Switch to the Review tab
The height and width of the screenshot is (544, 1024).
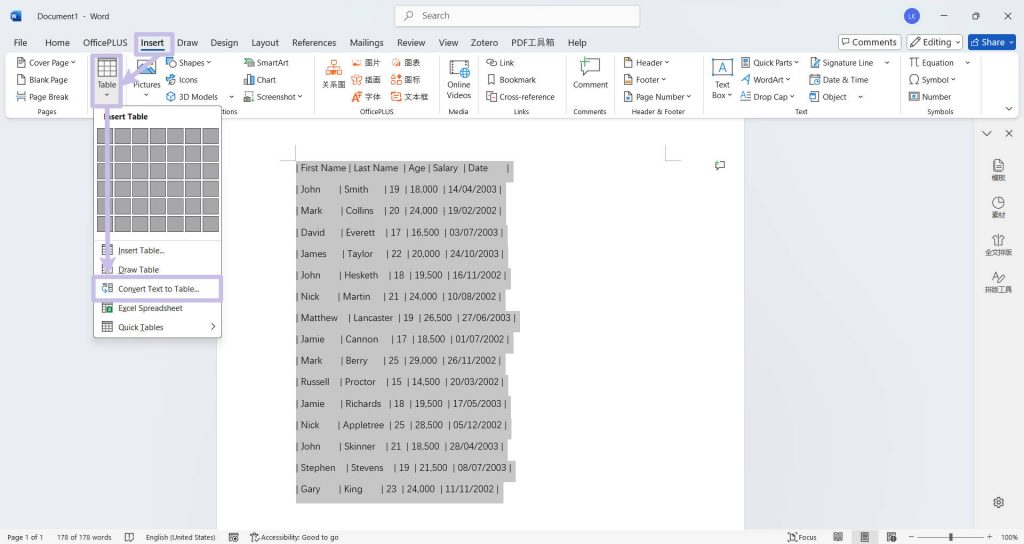tap(411, 42)
